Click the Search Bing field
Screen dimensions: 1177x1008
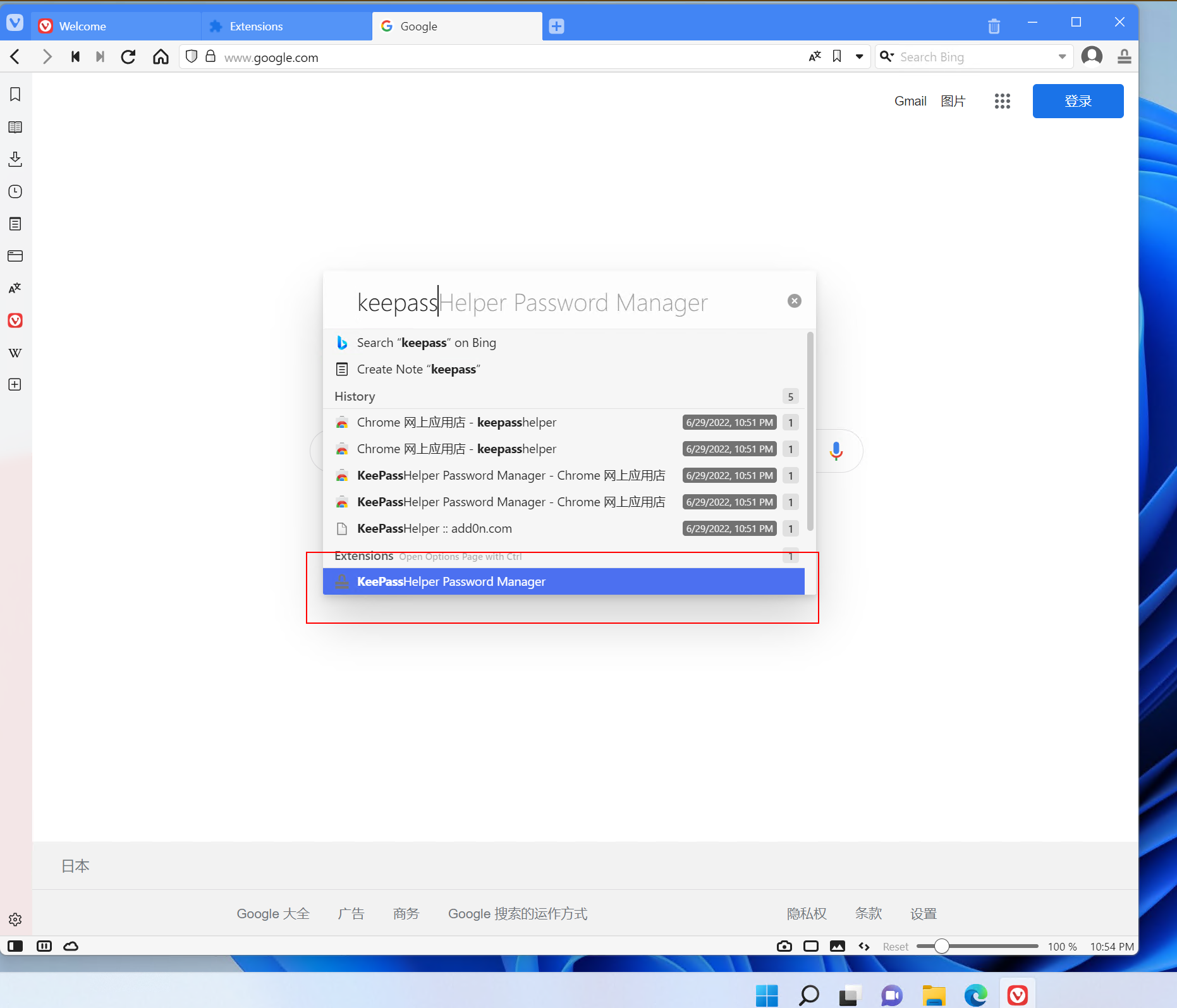point(975,57)
